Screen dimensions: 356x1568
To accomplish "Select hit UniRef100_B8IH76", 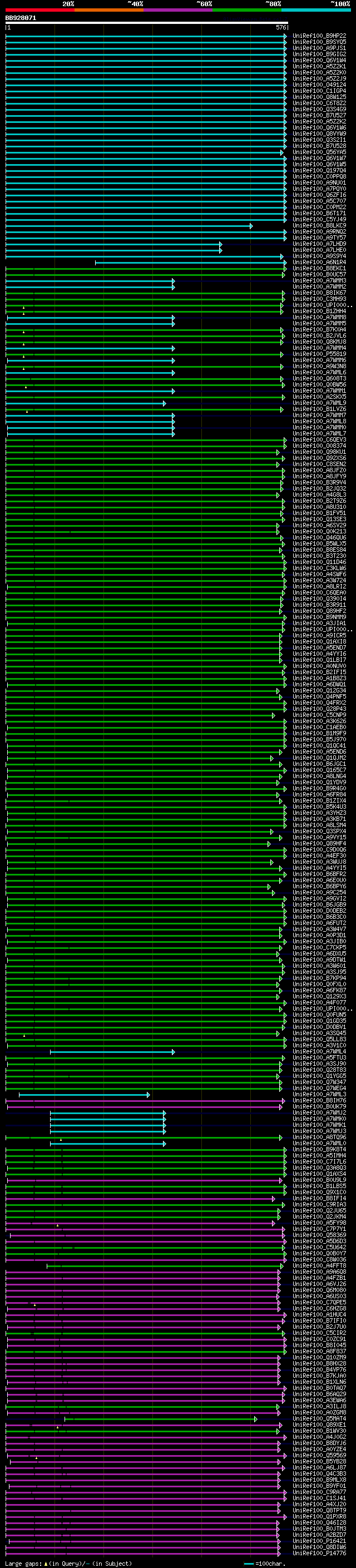I will (x=319, y=1101).
